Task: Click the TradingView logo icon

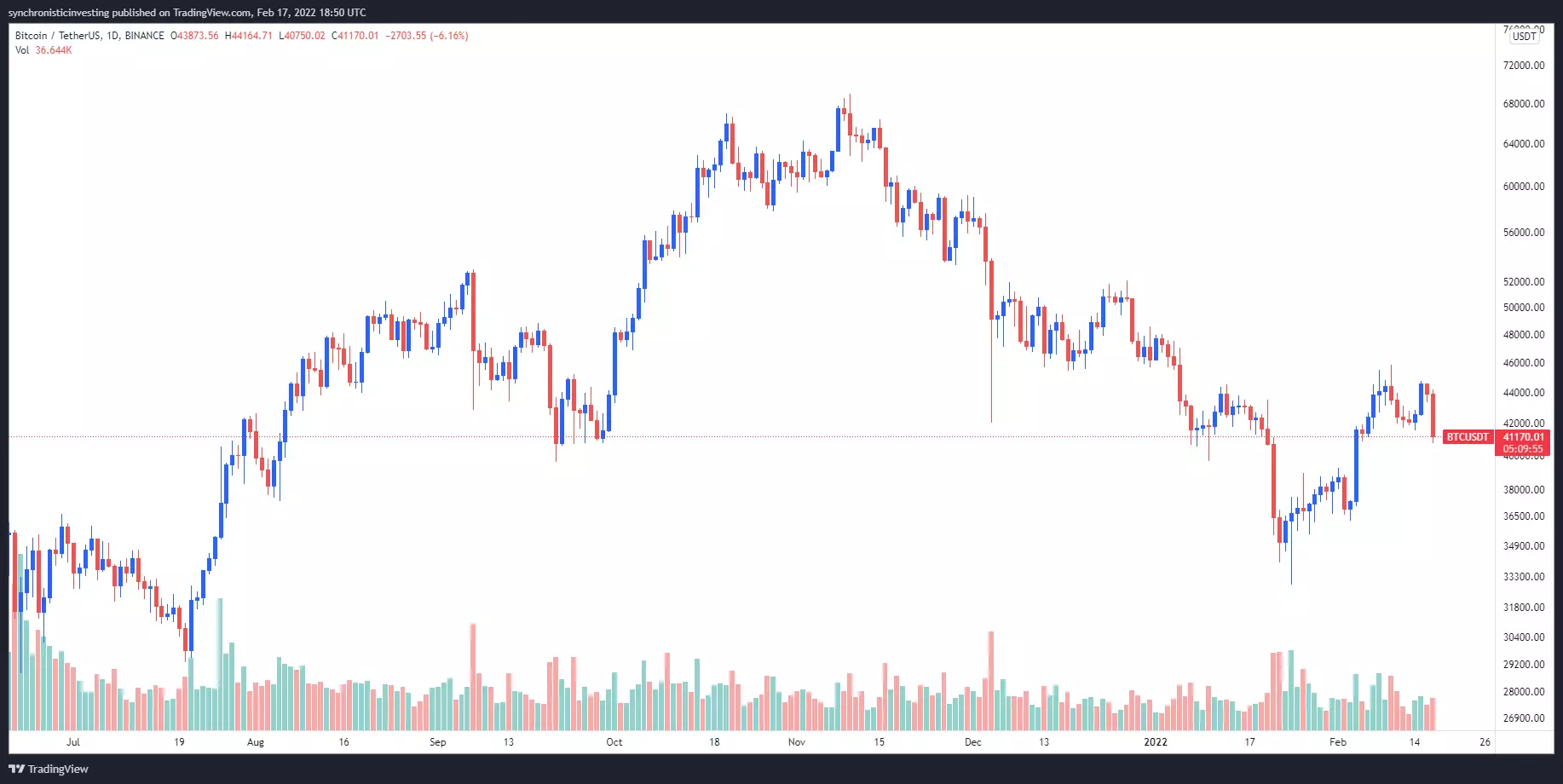Action: coord(17,769)
